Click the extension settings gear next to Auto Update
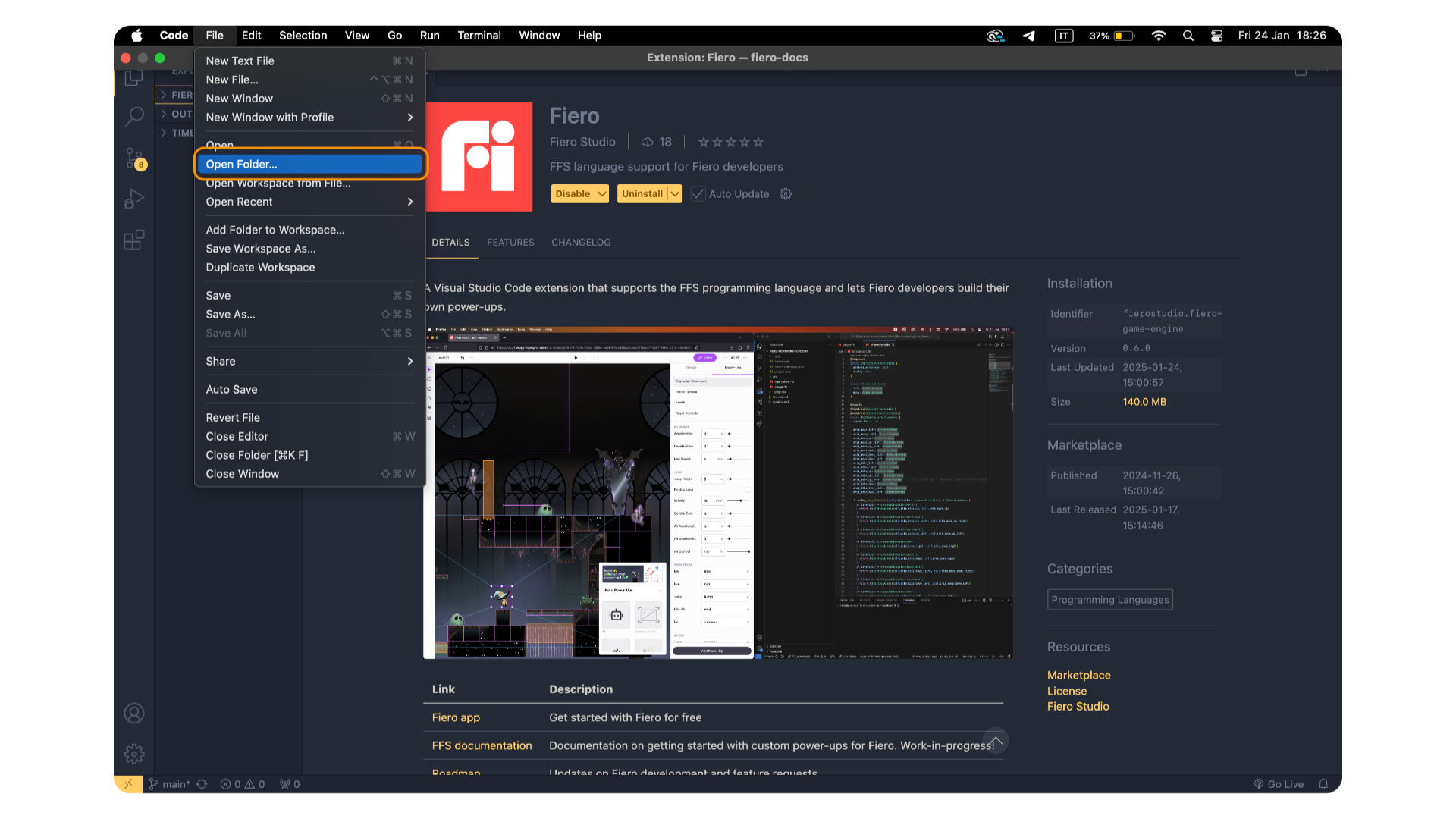This screenshot has width=1456, height=819. click(x=786, y=194)
